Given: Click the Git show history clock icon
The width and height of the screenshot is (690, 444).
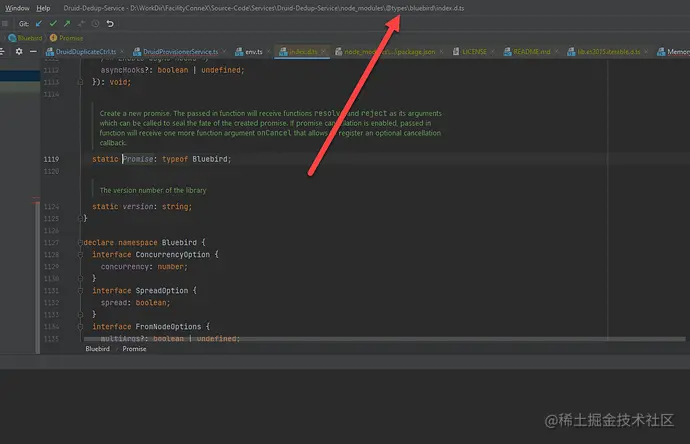Looking at the screenshot, I should 95,23.
